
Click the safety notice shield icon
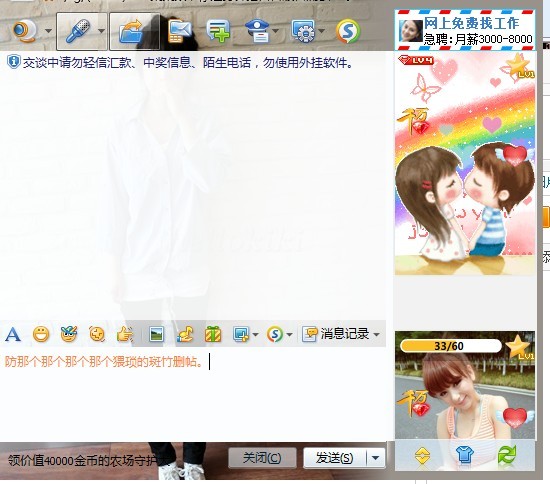coord(13,62)
